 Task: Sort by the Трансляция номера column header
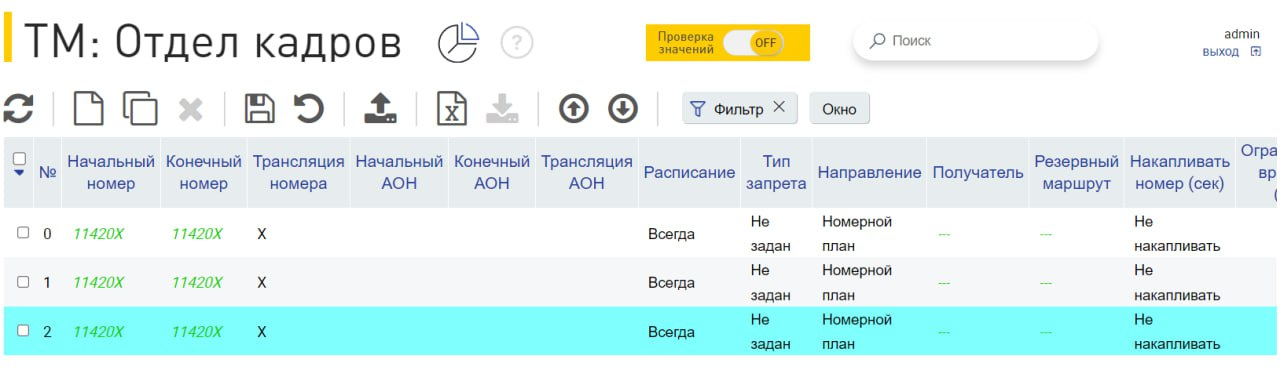click(x=298, y=172)
